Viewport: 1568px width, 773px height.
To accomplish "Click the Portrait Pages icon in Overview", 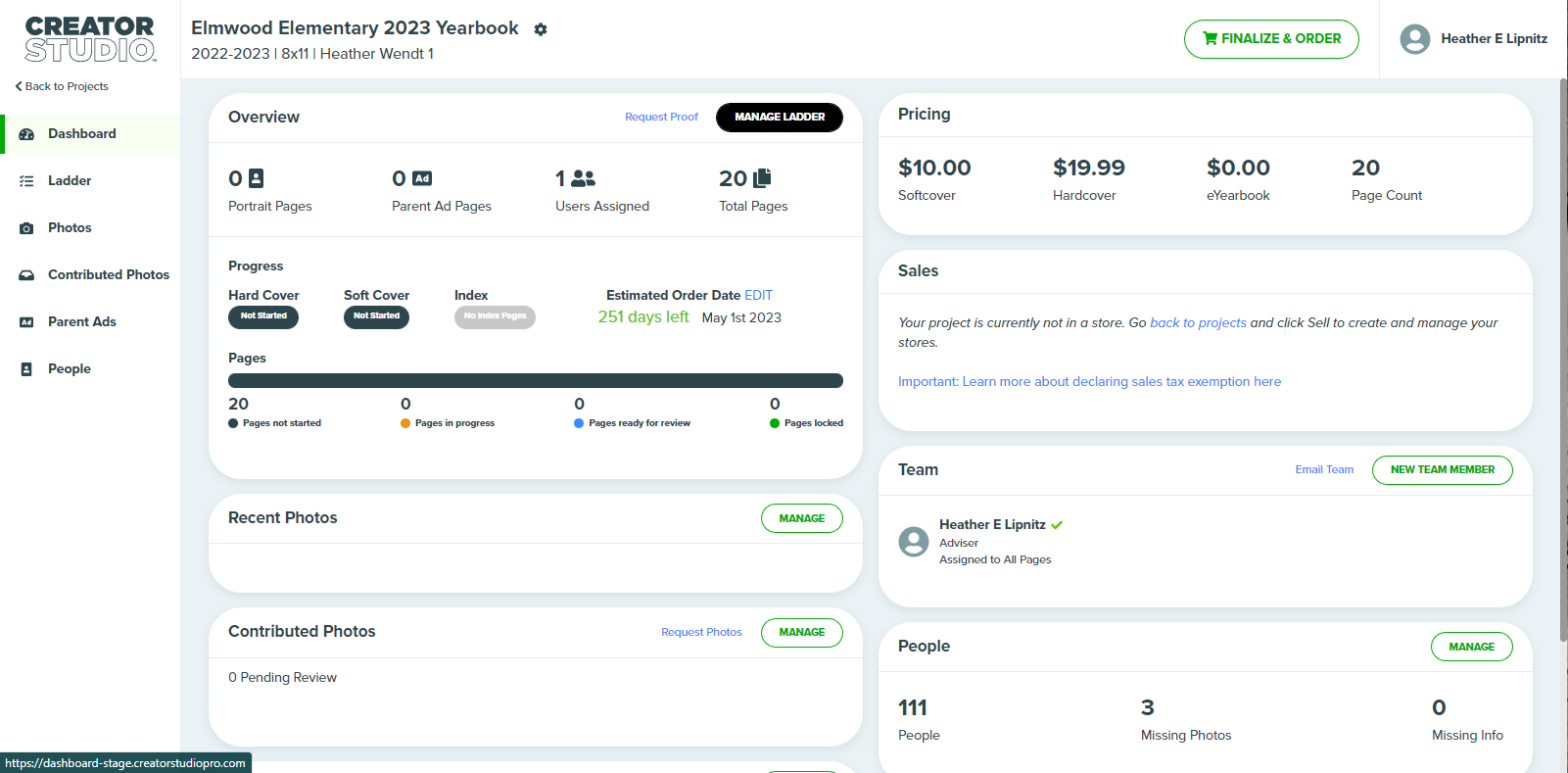I will click(x=257, y=178).
